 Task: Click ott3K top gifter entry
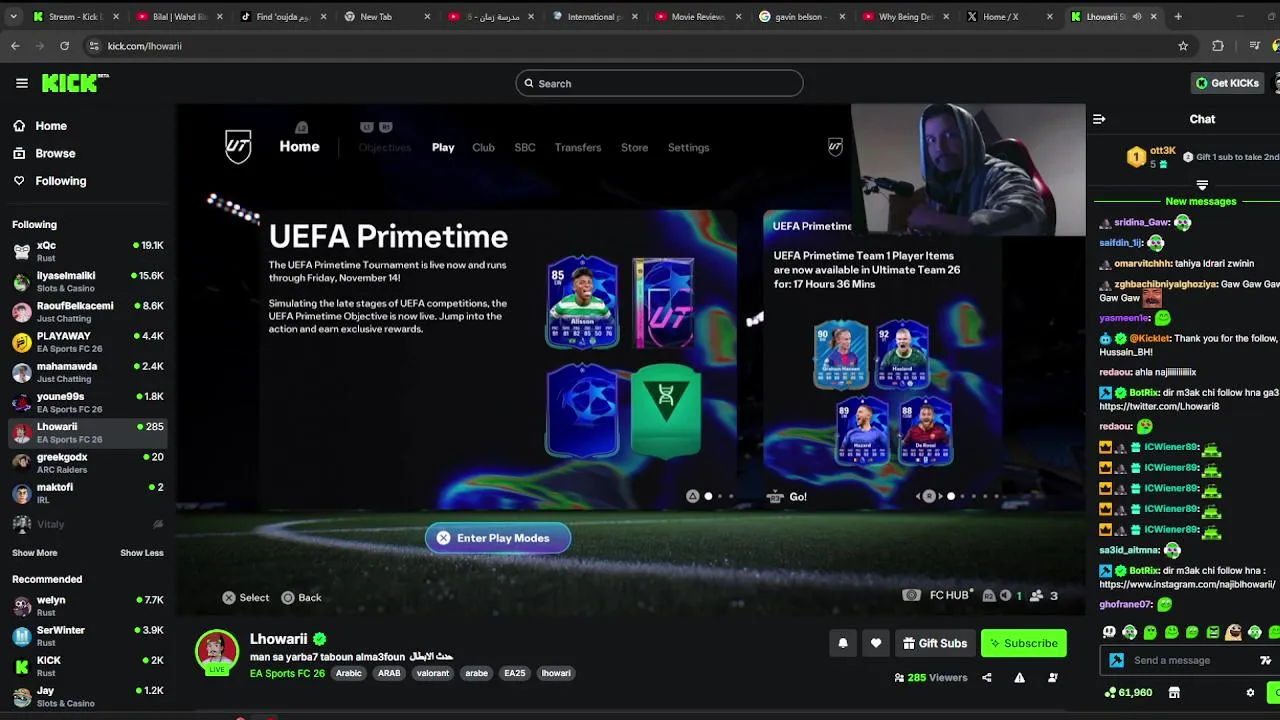1150,157
